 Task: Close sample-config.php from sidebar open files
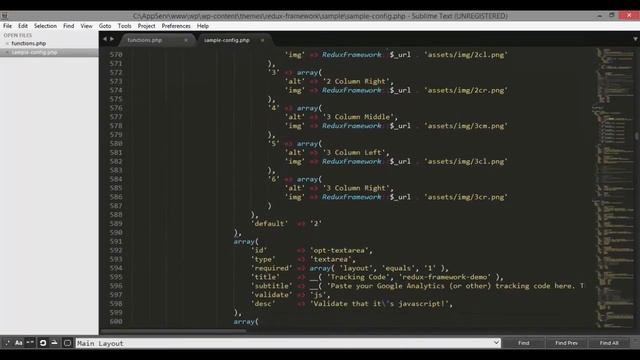click(7, 52)
